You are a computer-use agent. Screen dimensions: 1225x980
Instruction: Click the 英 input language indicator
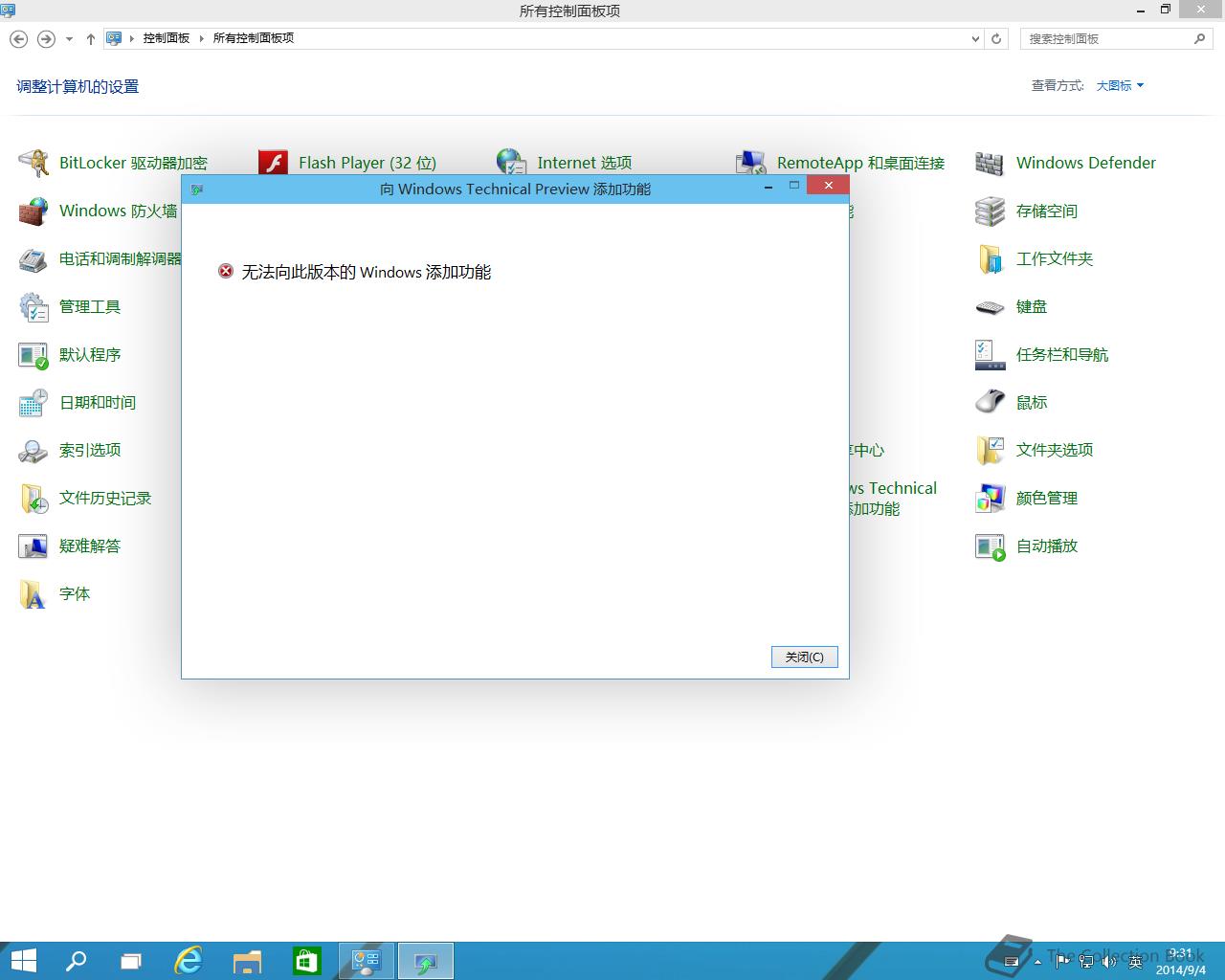pos(1136,962)
